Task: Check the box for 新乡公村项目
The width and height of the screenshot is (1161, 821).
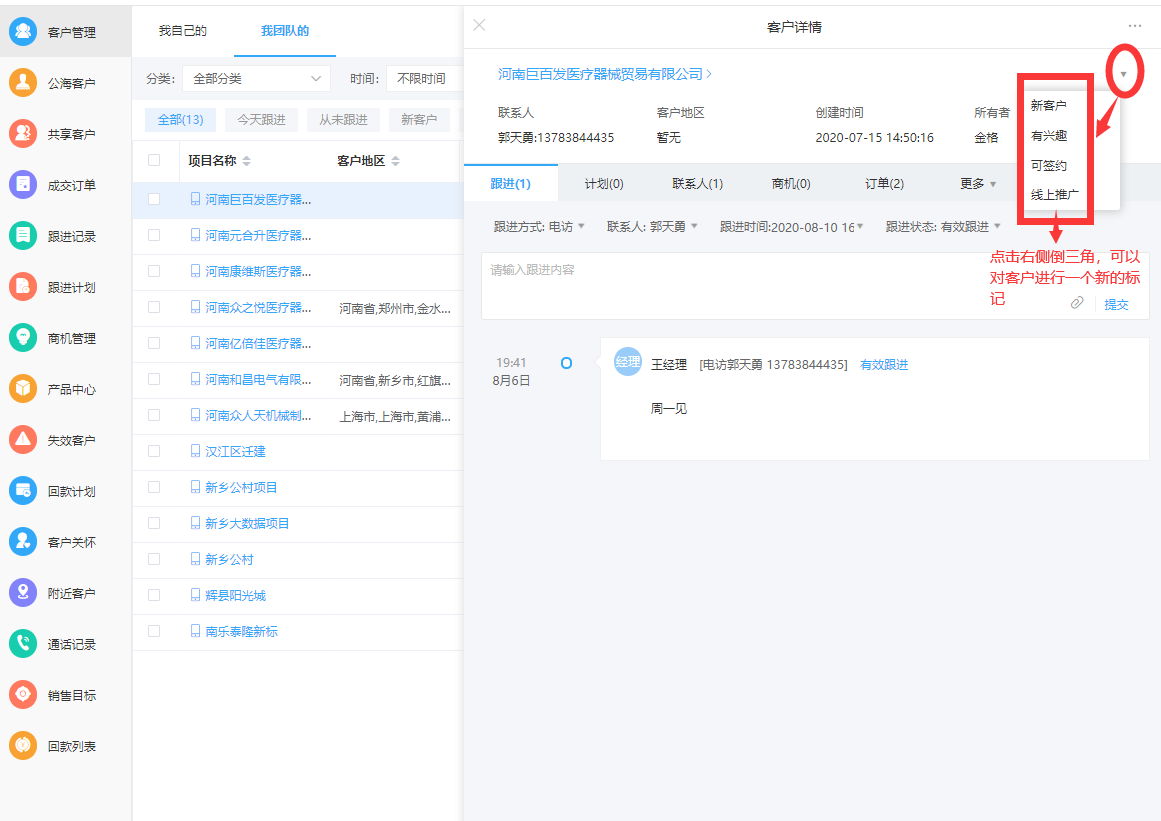Action: pyautogui.click(x=154, y=487)
